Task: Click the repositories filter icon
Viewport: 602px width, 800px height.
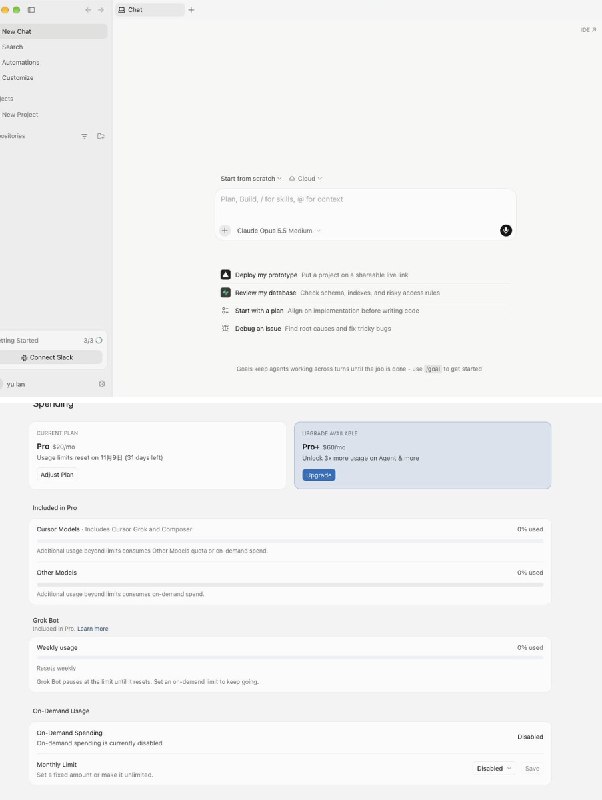Action: click(x=84, y=136)
